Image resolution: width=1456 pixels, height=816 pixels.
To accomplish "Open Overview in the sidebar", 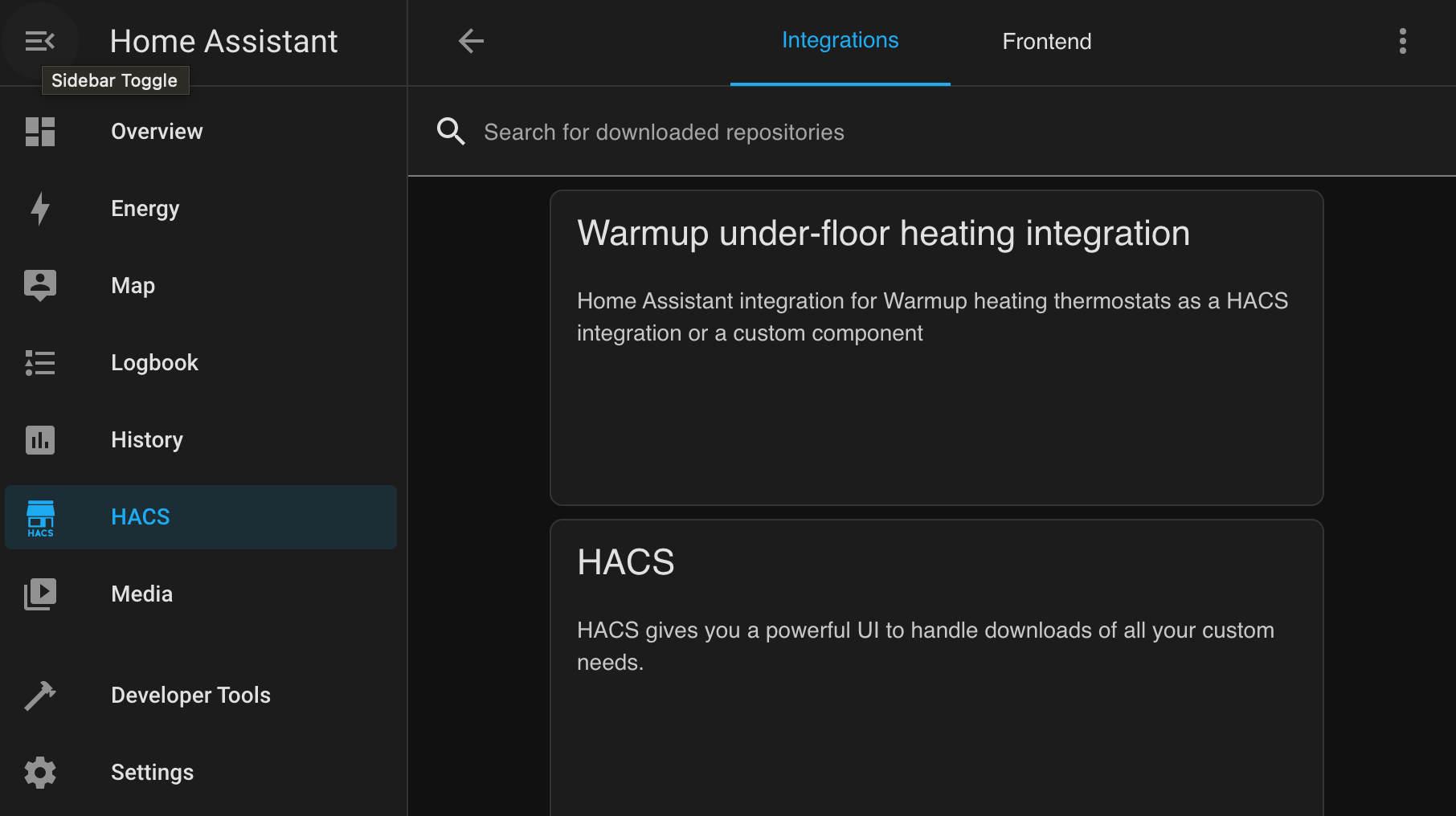I will (201, 132).
